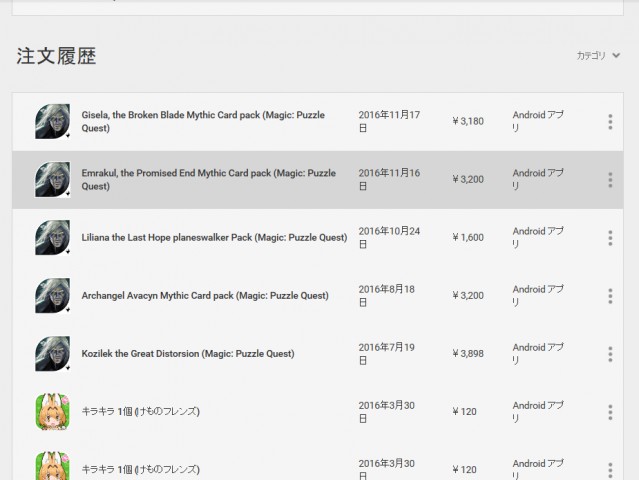
Task: Select the Gisela, the Broken Blade Mythic Card pack title
Action: (x=203, y=121)
